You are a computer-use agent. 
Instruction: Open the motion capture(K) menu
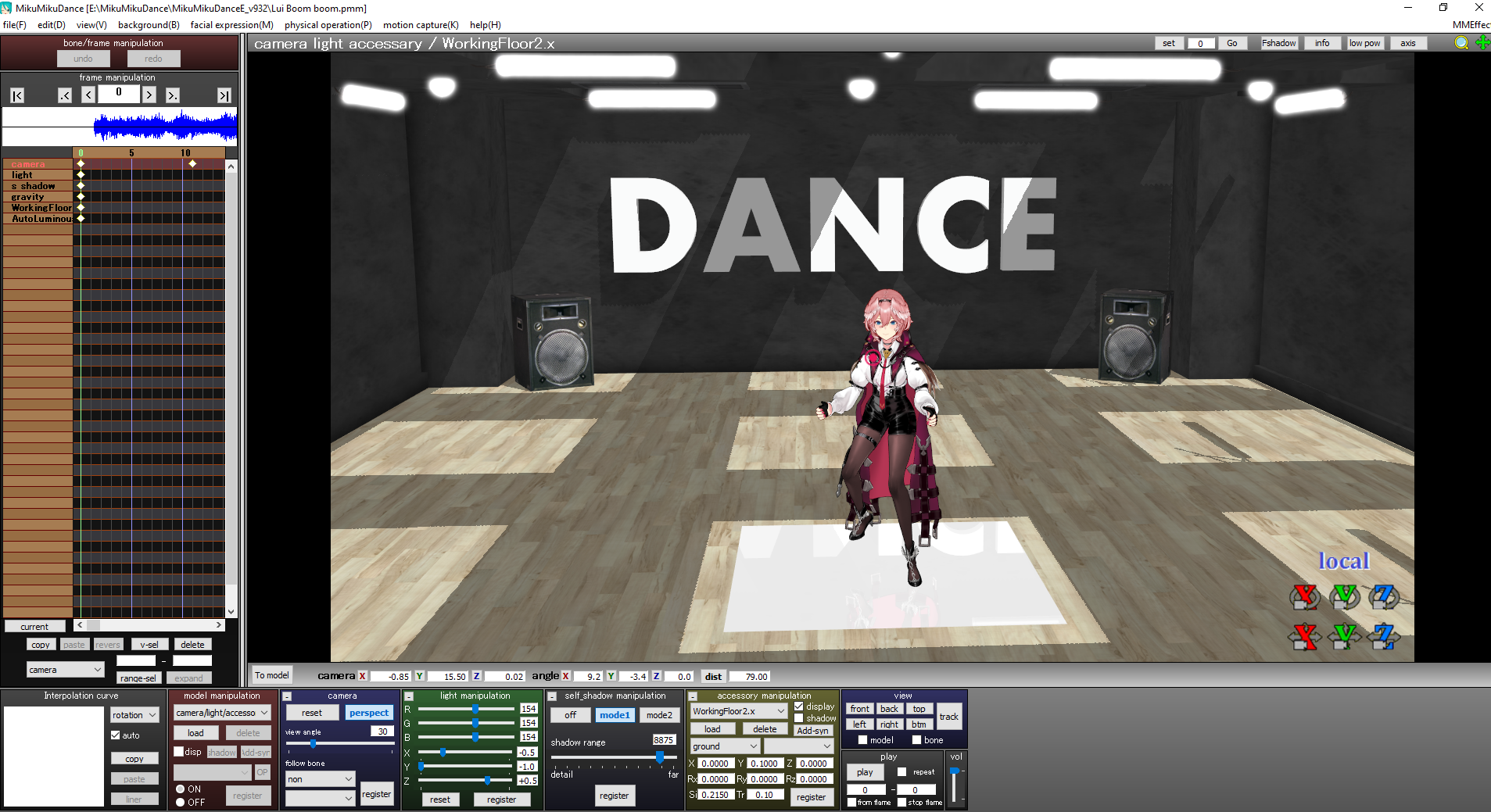tap(420, 24)
